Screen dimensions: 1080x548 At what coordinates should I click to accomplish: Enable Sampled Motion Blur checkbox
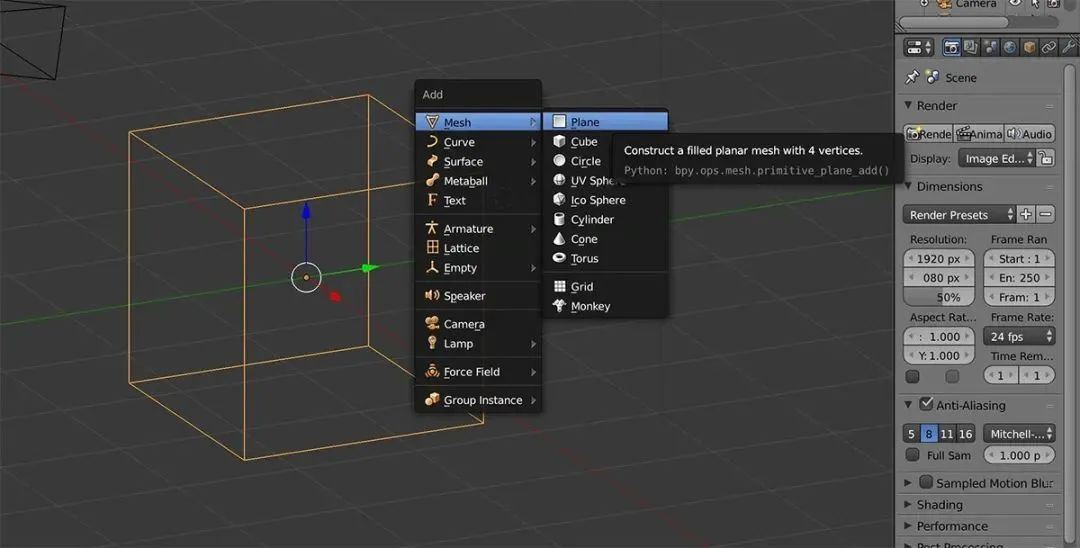point(926,482)
